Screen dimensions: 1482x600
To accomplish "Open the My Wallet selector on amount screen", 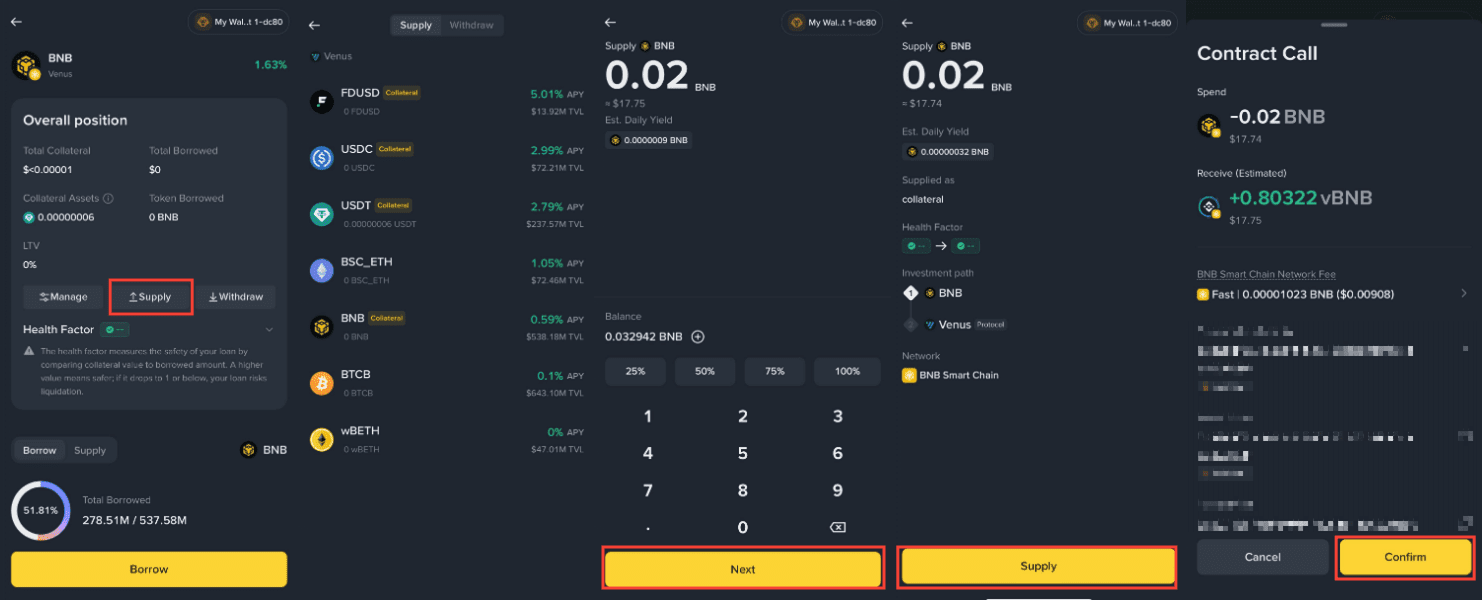I will [834, 22].
